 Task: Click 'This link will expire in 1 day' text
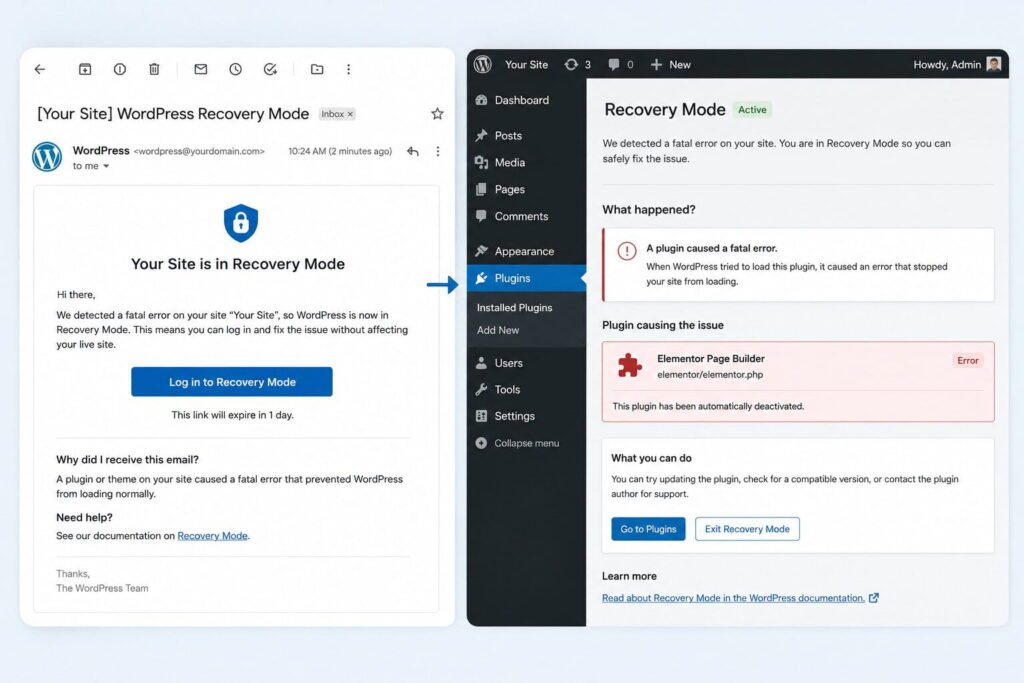click(232, 415)
